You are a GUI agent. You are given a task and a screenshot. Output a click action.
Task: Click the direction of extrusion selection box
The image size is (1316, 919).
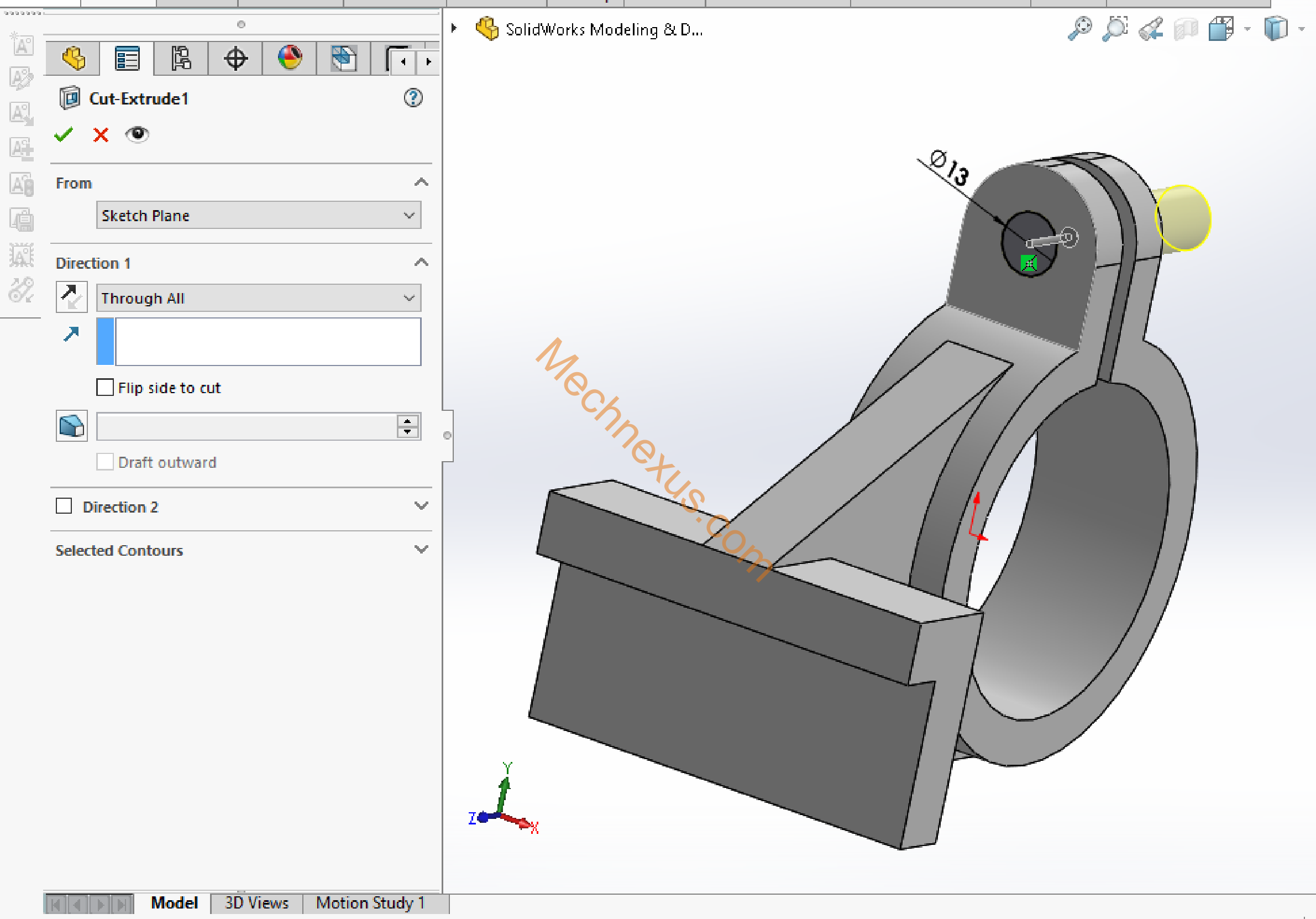point(267,342)
